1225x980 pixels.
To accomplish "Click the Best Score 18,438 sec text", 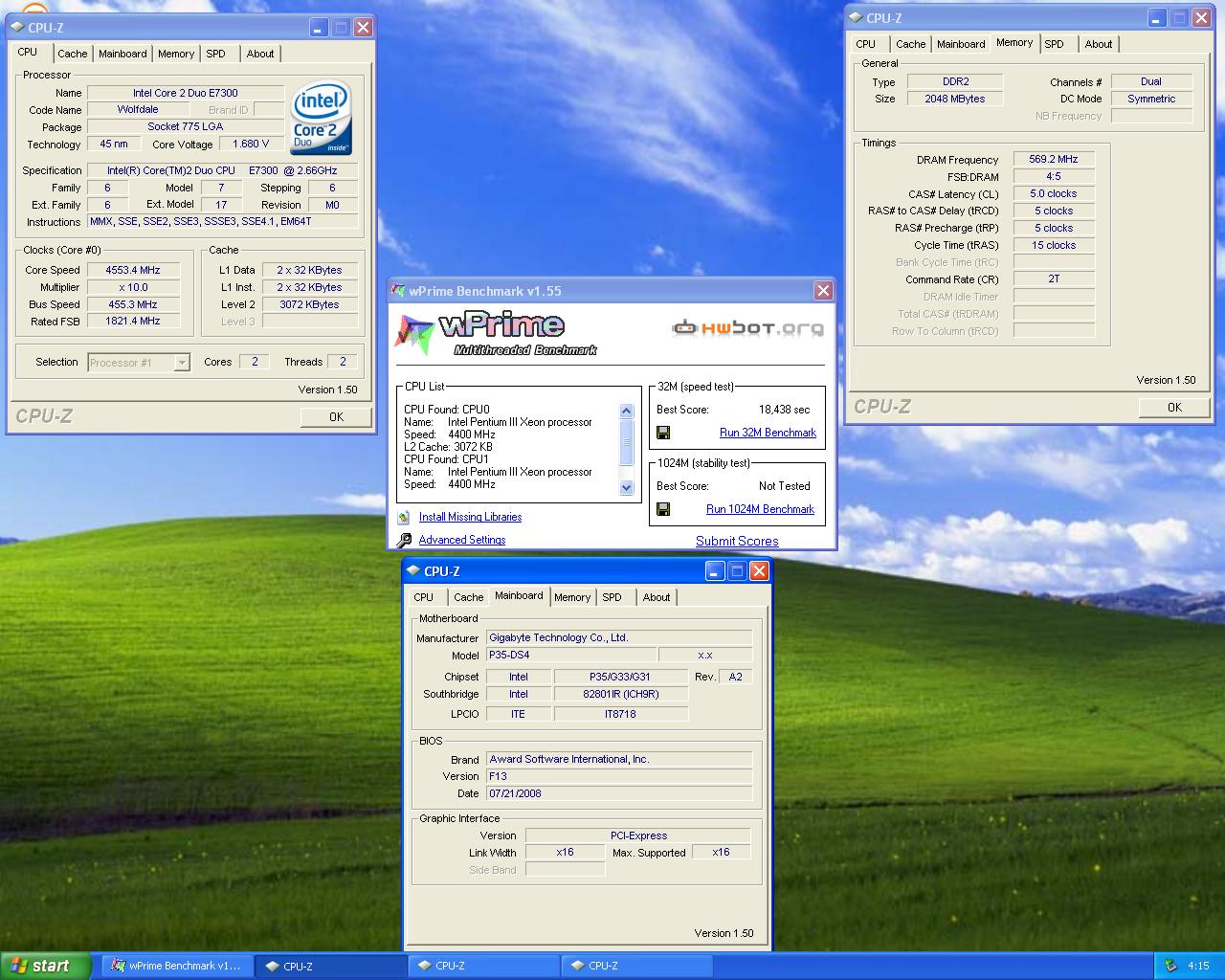I will (x=784, y=410).
